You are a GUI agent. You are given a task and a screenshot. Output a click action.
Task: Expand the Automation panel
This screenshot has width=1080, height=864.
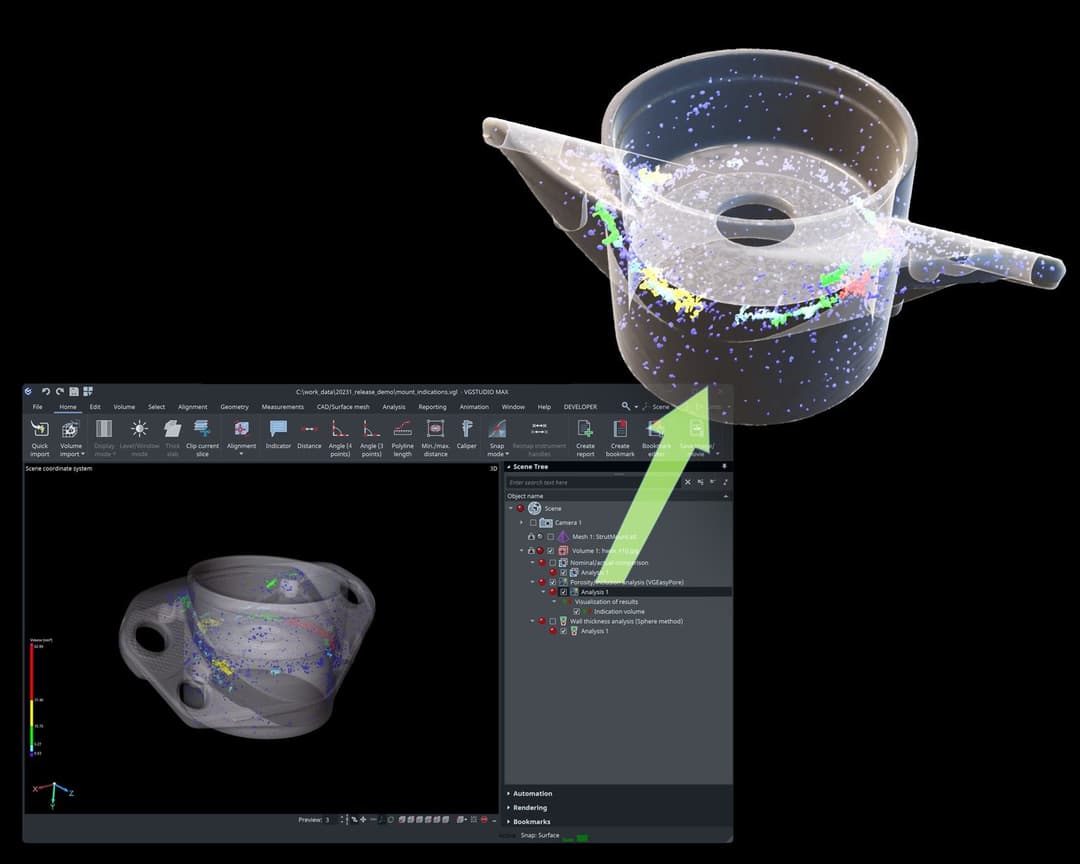click(533, 794)
